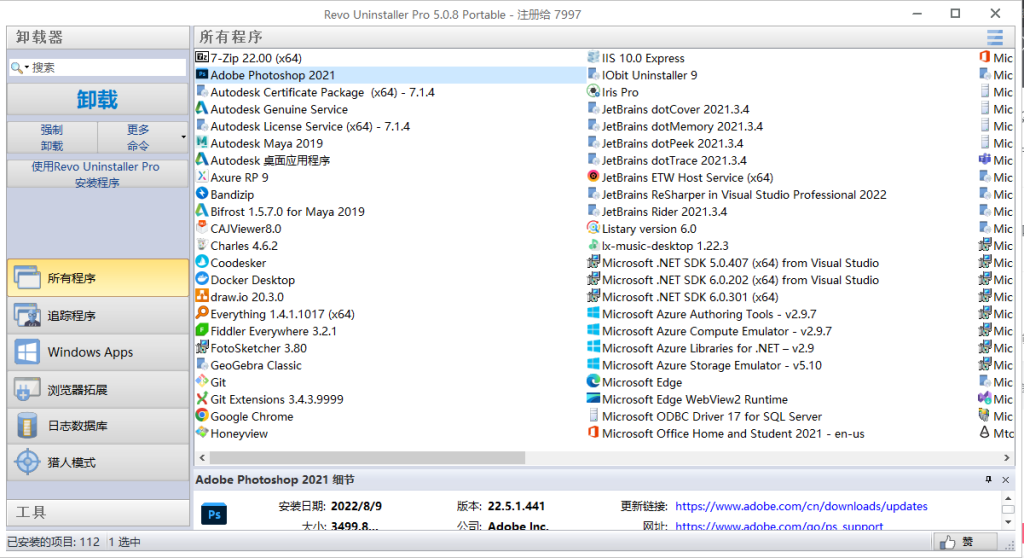Select Microsoft .NET SDK 6.0.301 (x64) row
Viewport: 1024px width, 558px height.
(x=690, y=297)
